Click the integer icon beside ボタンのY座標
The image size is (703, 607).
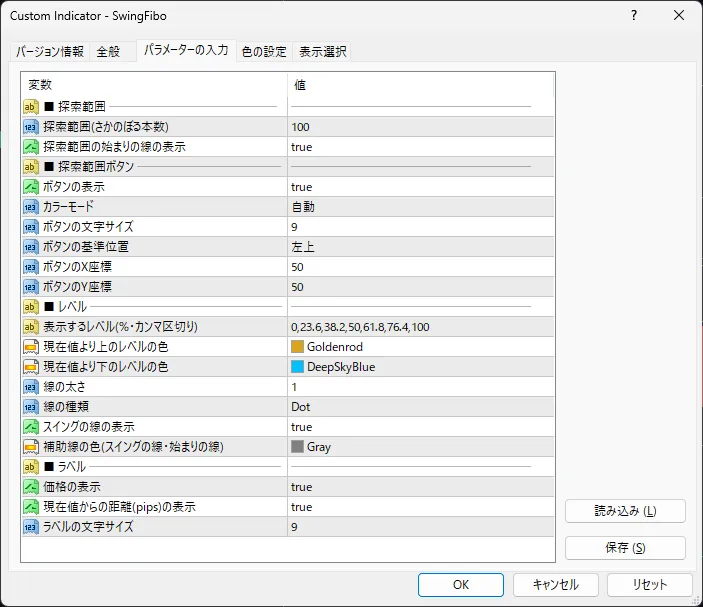pos(30,286)
